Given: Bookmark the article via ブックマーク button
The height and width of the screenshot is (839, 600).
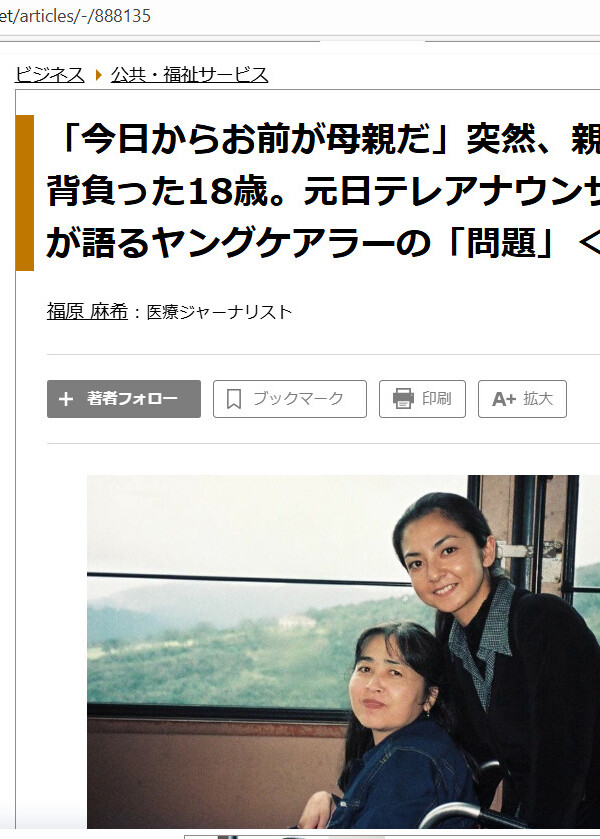Looking at the screenshot, I should click(x=290, y=399).
